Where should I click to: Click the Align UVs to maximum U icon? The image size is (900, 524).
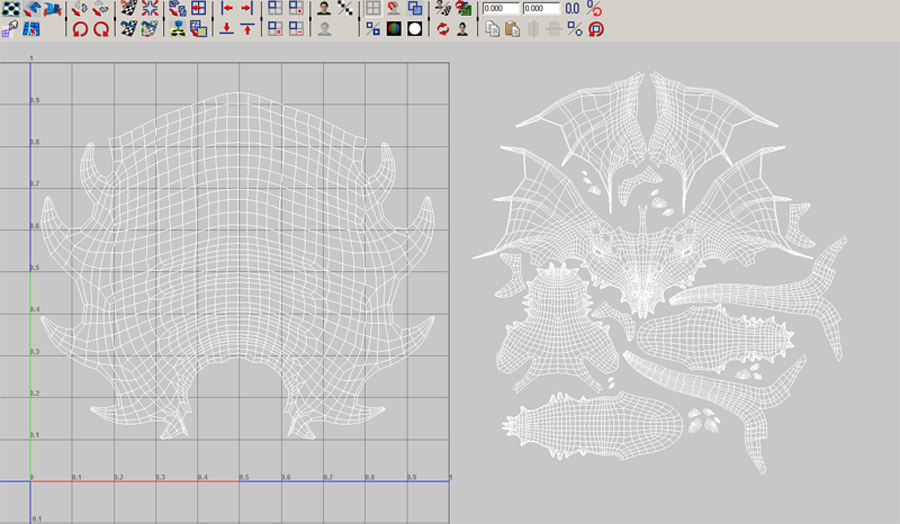pos(246,9)
